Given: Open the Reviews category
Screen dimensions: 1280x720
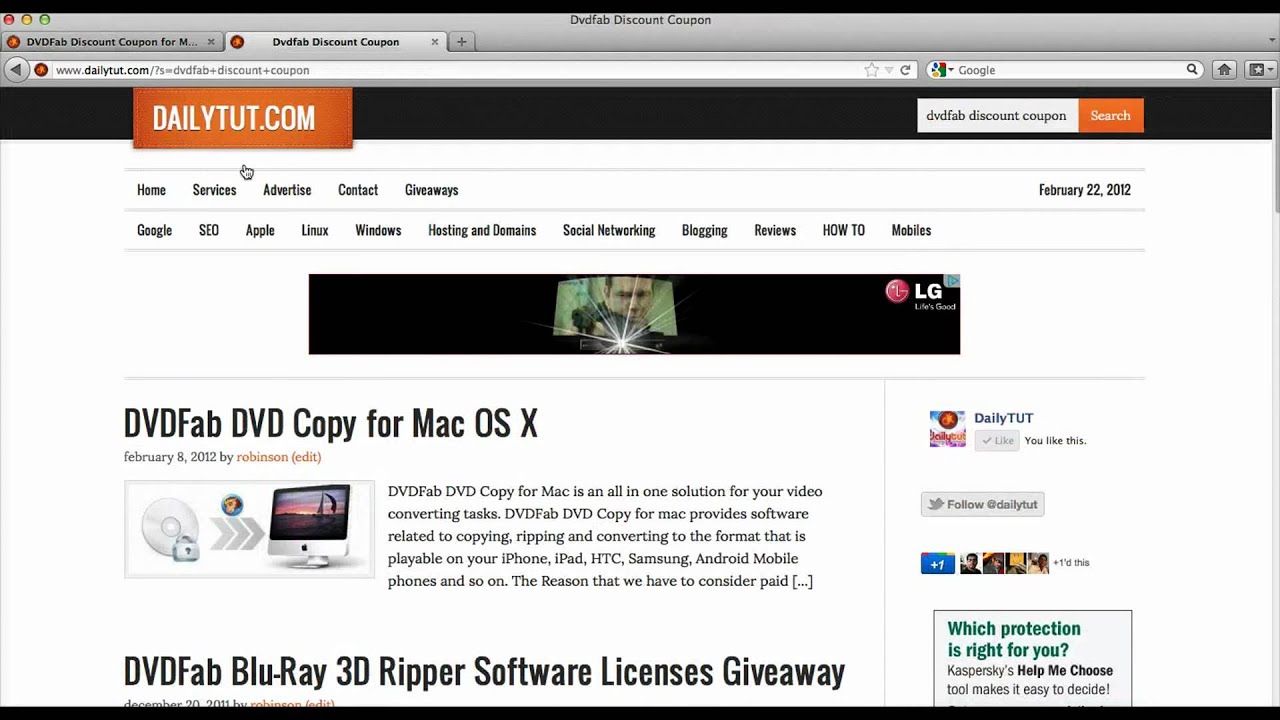Looking at the screenshot, I should (775, 230).
